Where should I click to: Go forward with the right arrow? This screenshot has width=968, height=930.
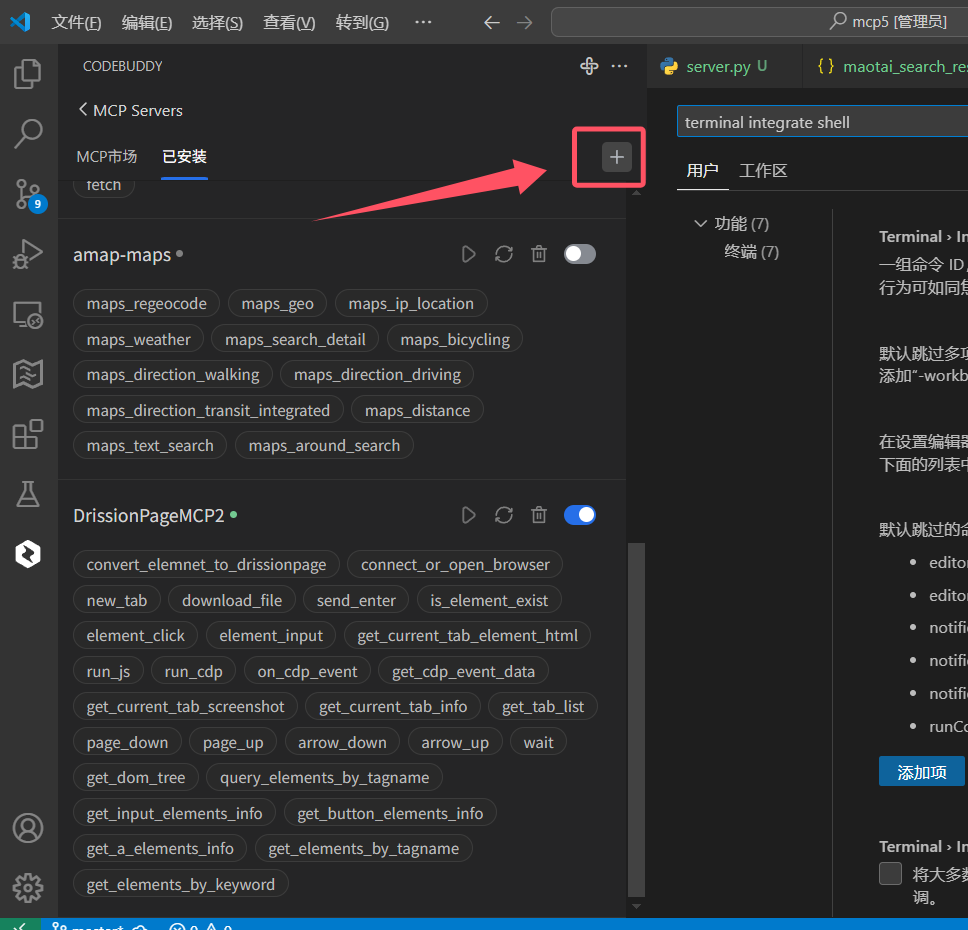point(525,23)
